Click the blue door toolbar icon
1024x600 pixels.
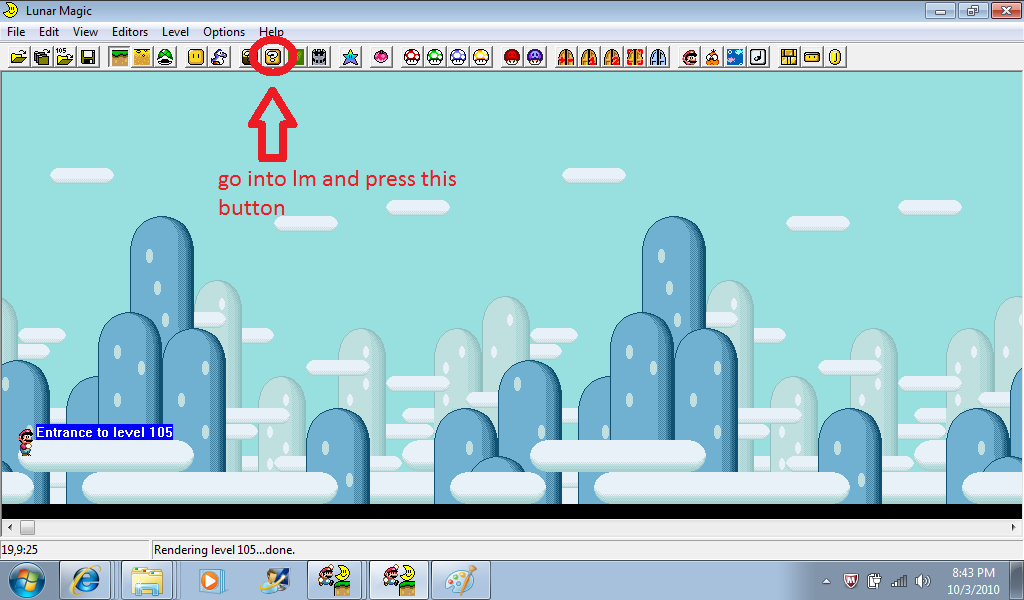click(658, 57)
